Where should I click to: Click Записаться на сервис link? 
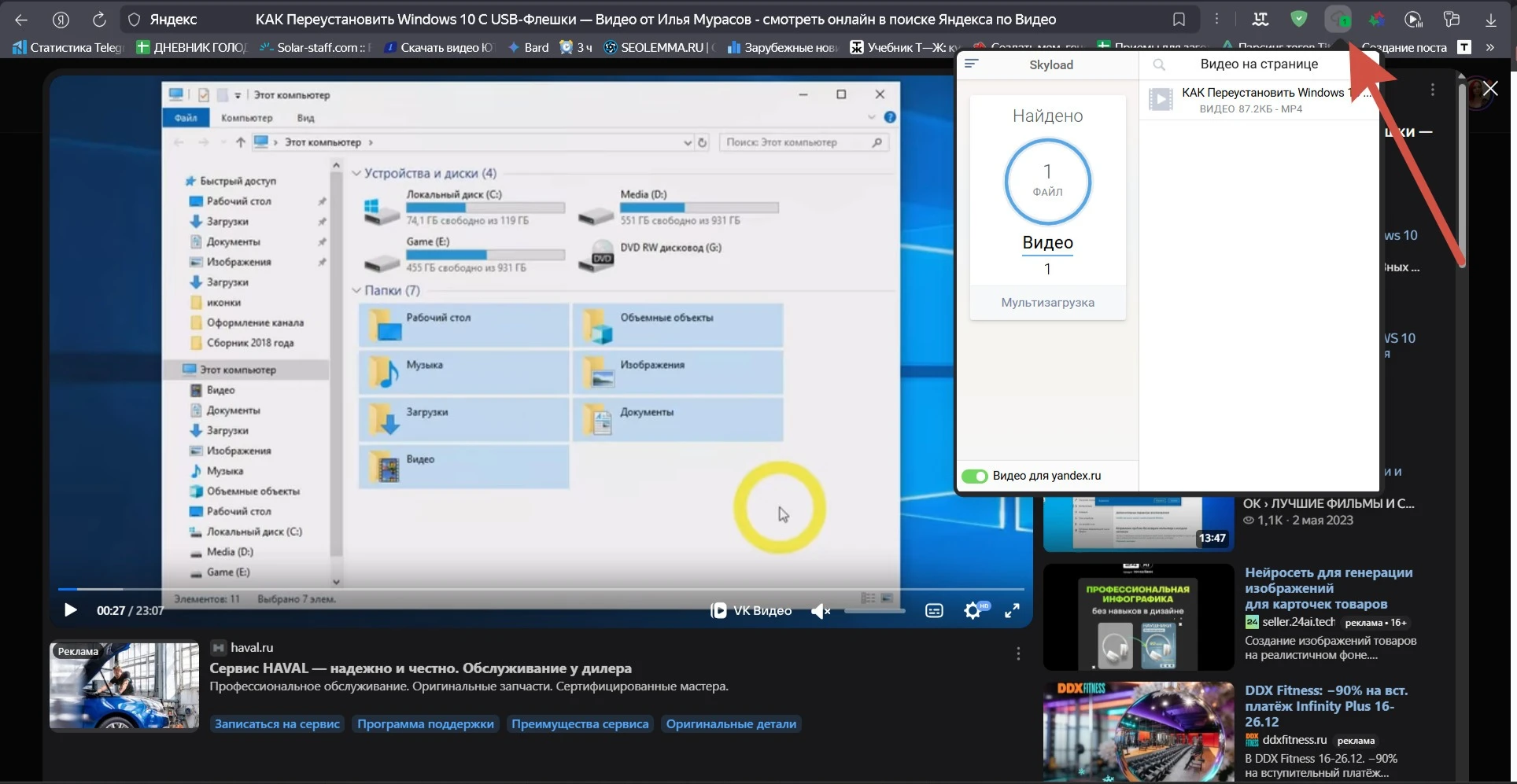tap(277, 724)
